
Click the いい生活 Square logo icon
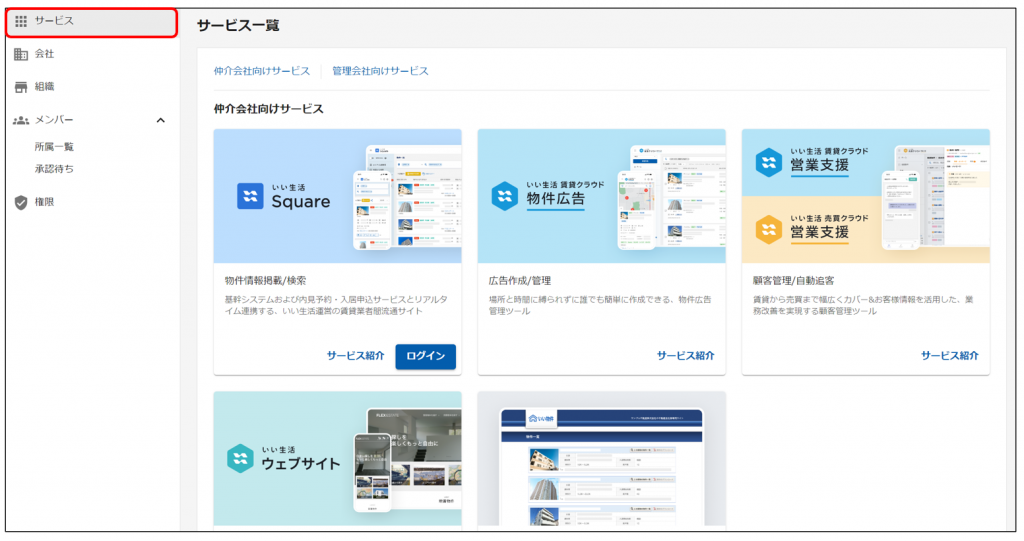click(250, 196)
